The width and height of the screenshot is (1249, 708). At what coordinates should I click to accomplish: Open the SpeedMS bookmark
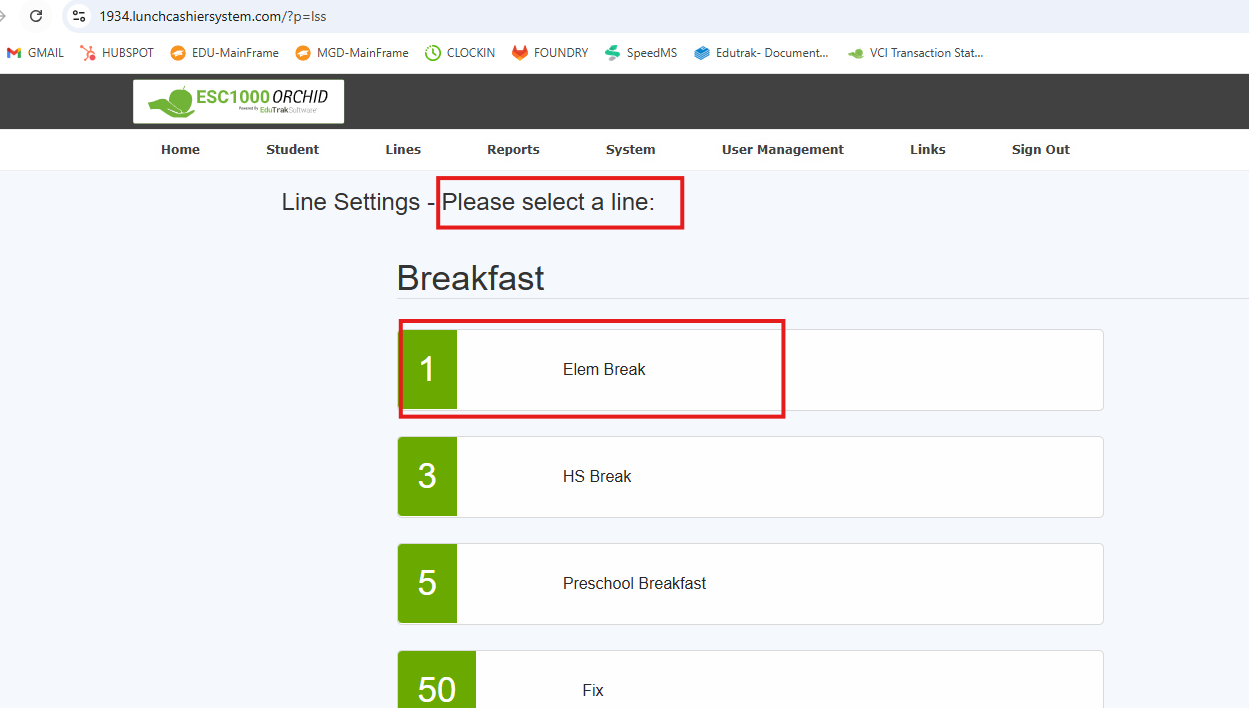pyautogui.click(x=641, y=53)
